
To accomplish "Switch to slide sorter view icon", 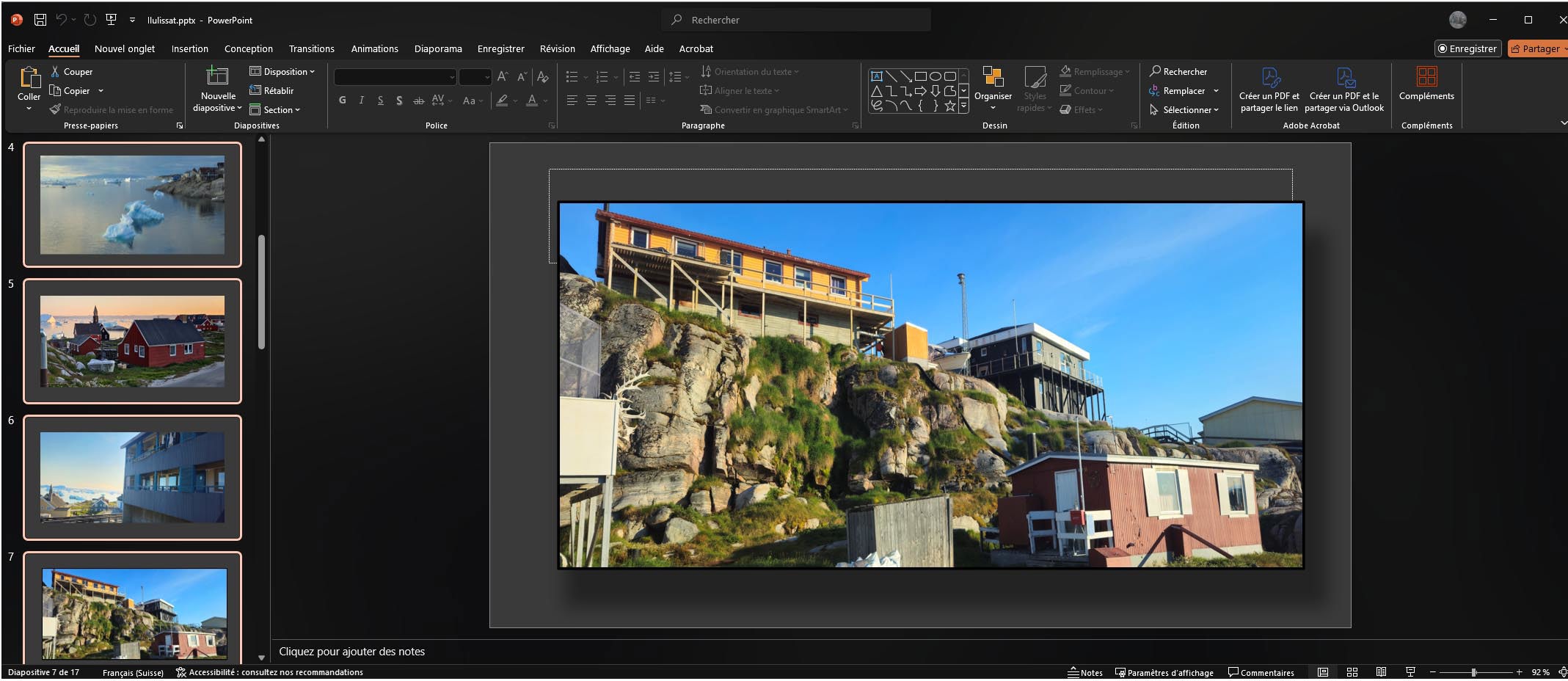I will [1352, 672].
